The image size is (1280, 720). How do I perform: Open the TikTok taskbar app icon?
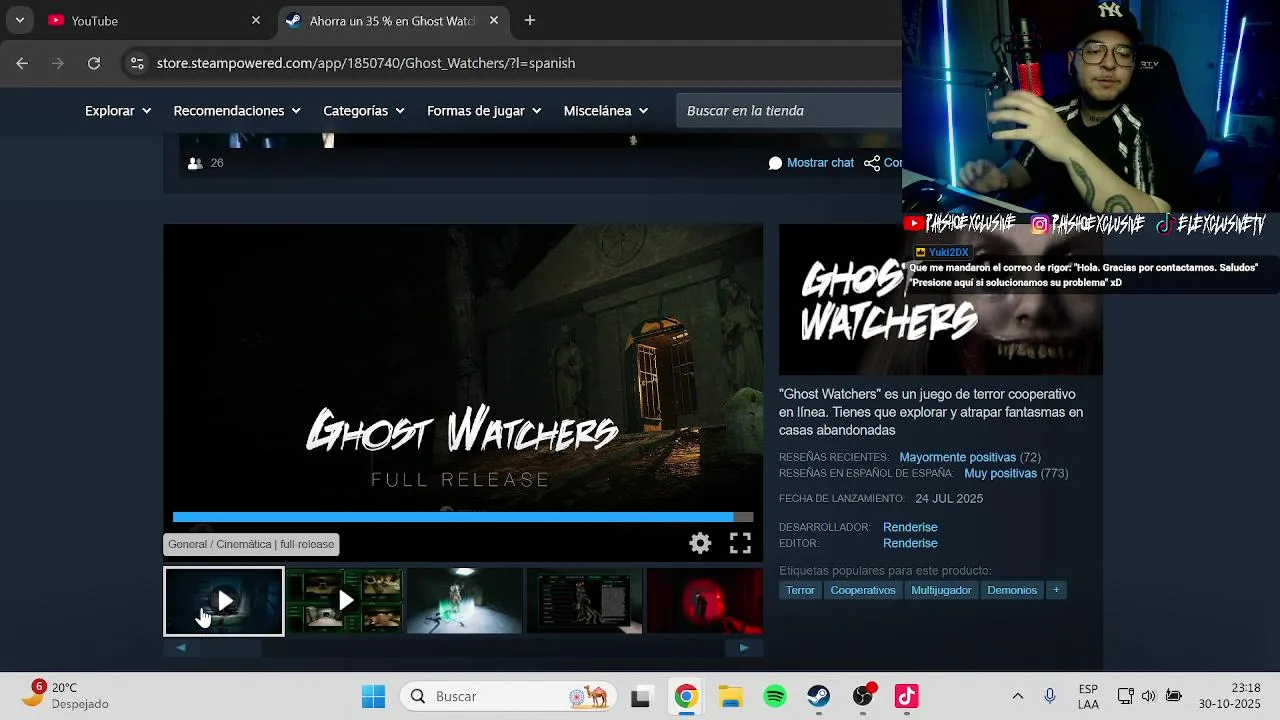pos(906,696)
